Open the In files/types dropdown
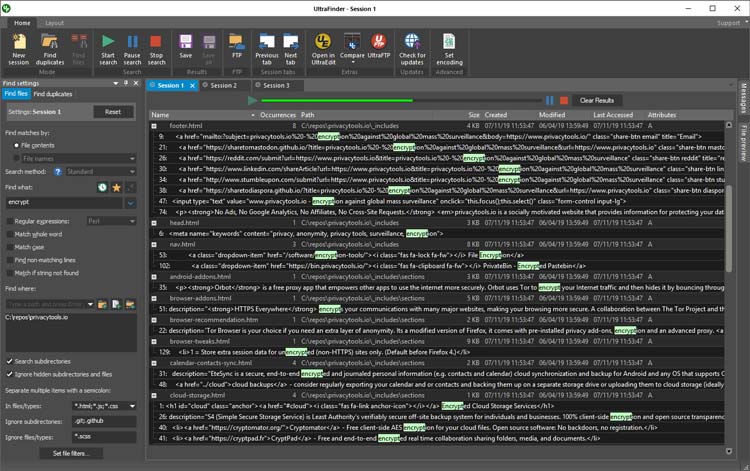Viewport: 750px width, 471px height. pyautogui.click(x=132, y=406)
